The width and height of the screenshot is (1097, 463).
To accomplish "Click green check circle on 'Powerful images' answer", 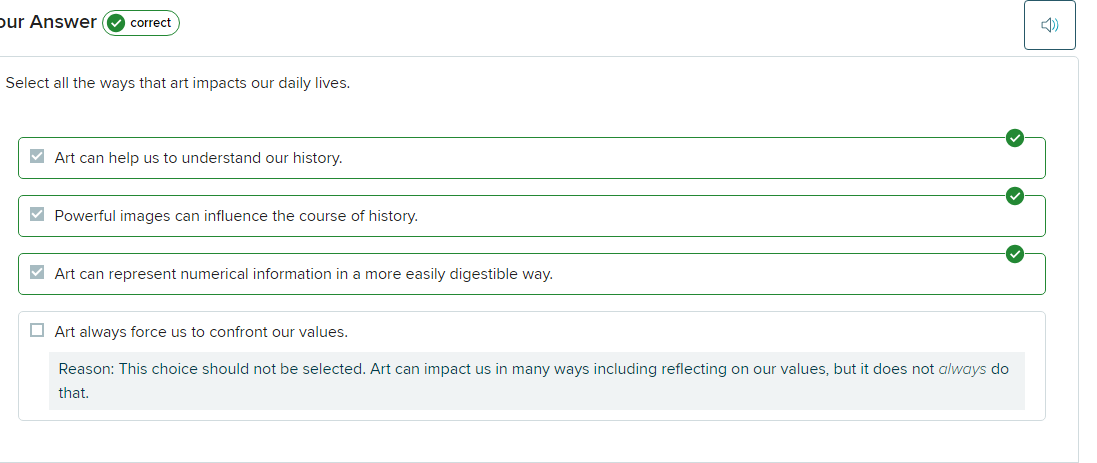I will 1014,196.
